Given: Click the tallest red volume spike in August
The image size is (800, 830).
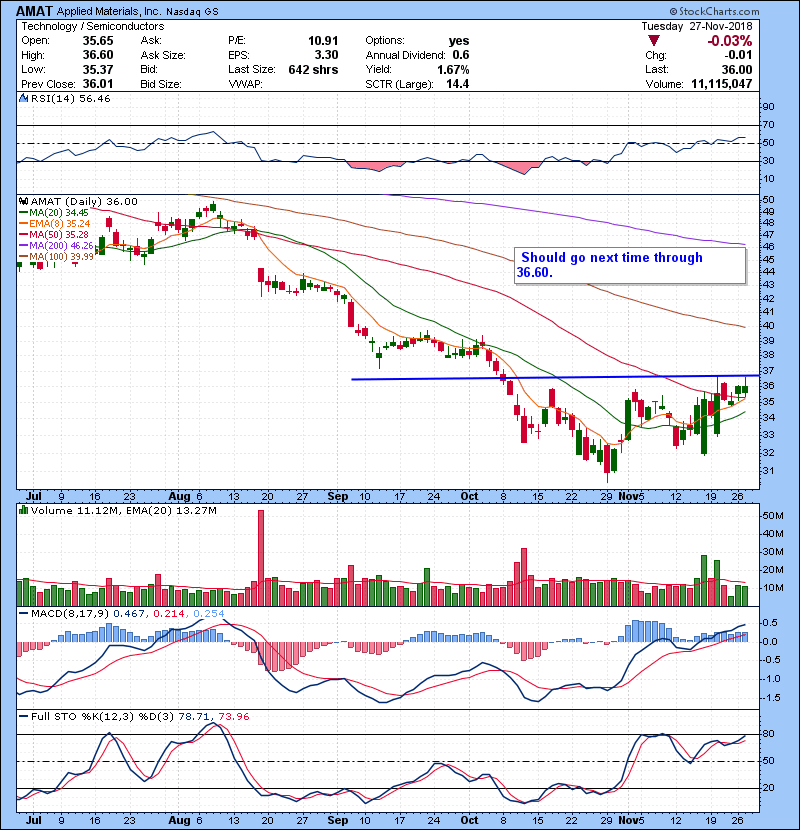Looking at the screenshot, I should click(260, 558).
